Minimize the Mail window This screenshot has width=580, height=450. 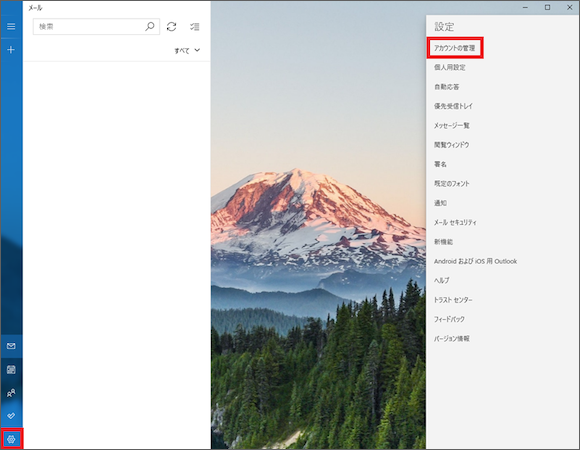click(525, 7)
